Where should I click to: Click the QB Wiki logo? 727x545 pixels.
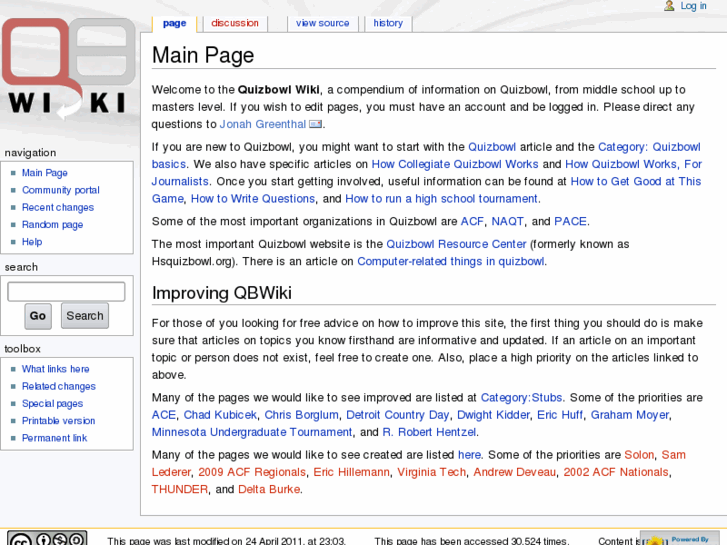pyautogui.click(x=69, y=67)
